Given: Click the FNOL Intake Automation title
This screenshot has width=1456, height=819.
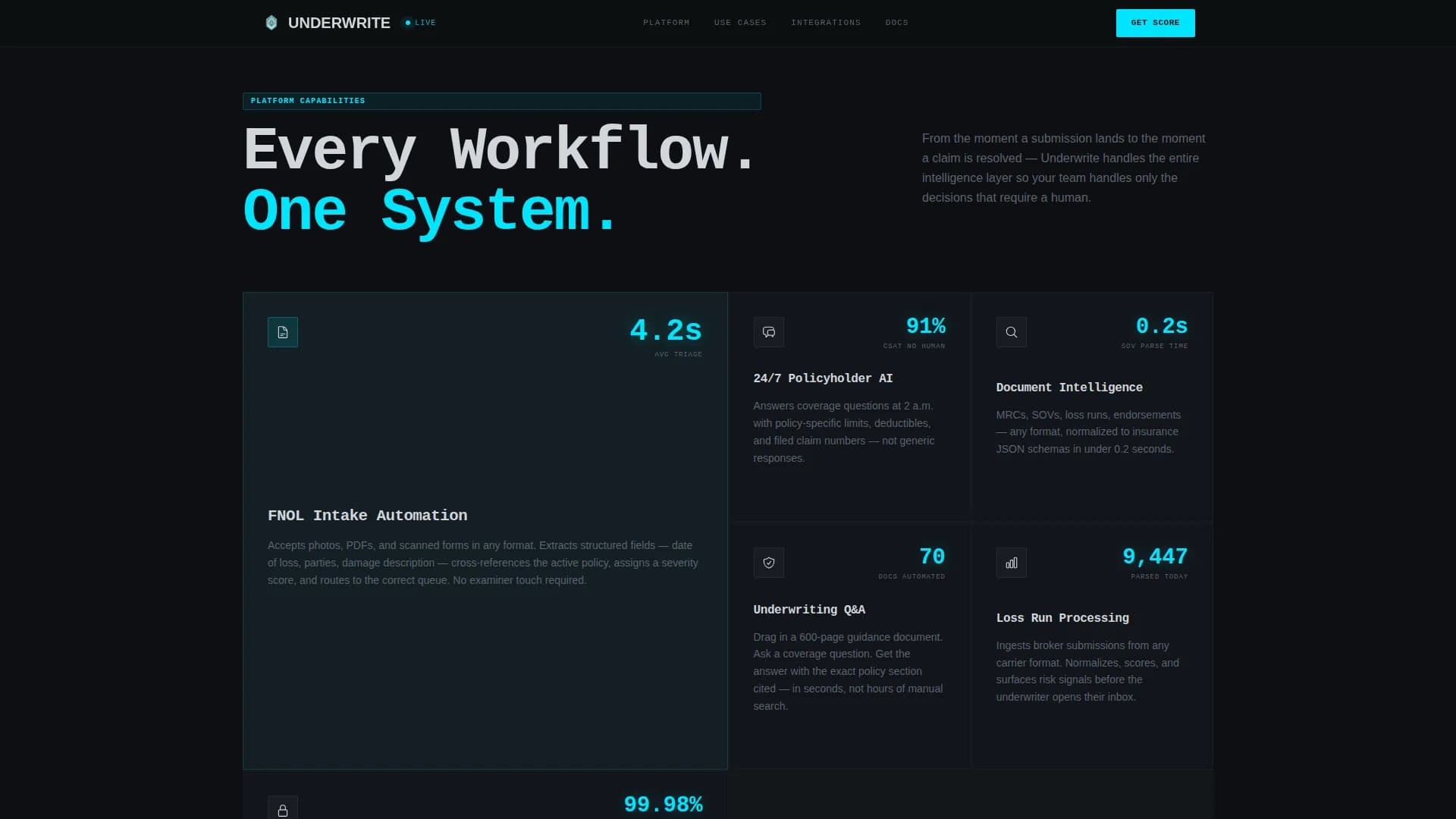Looking at the screenshot, I should (x=367, y=516).
